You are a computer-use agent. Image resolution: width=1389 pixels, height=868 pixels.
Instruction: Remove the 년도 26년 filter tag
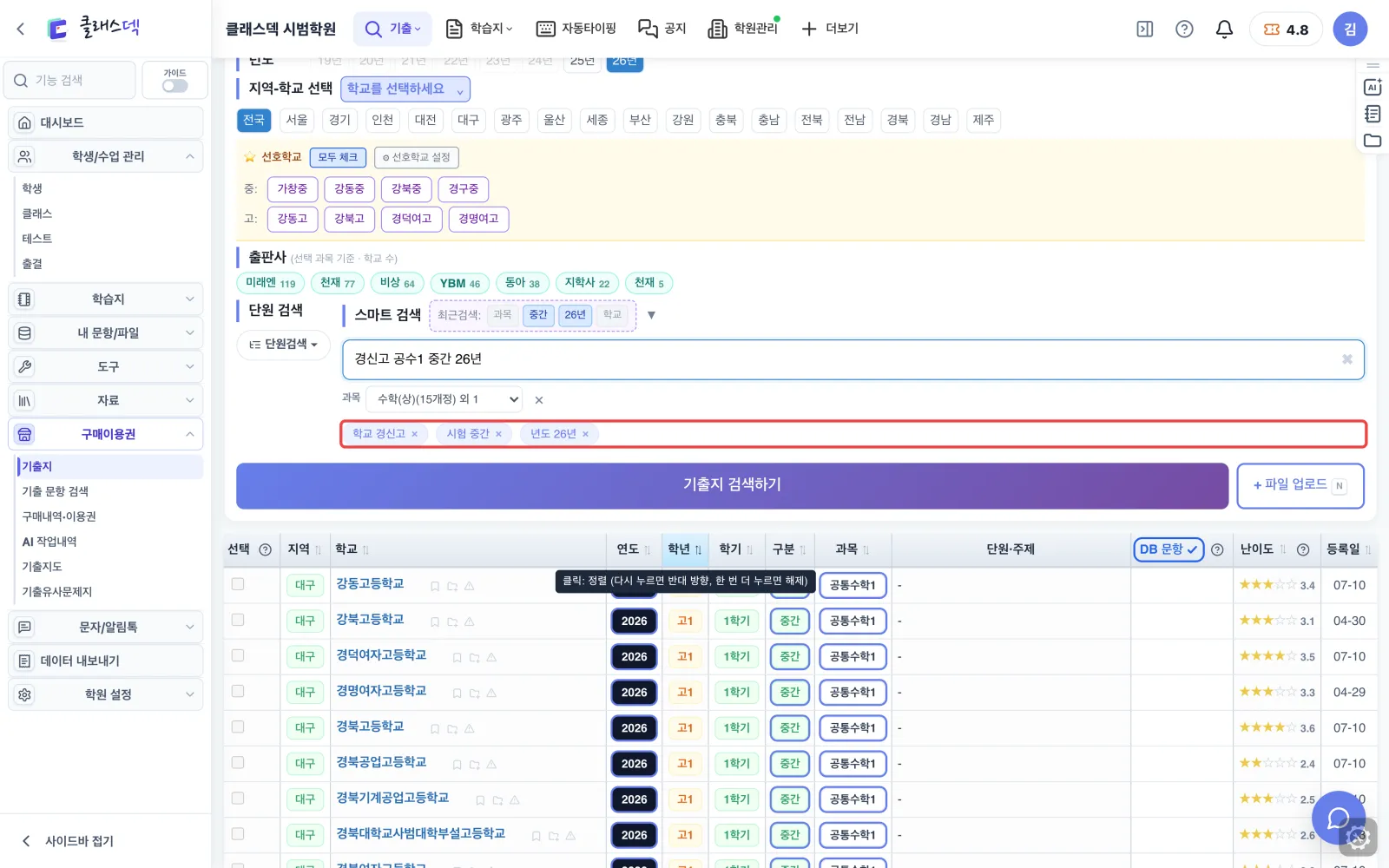[x=585, y=434]
